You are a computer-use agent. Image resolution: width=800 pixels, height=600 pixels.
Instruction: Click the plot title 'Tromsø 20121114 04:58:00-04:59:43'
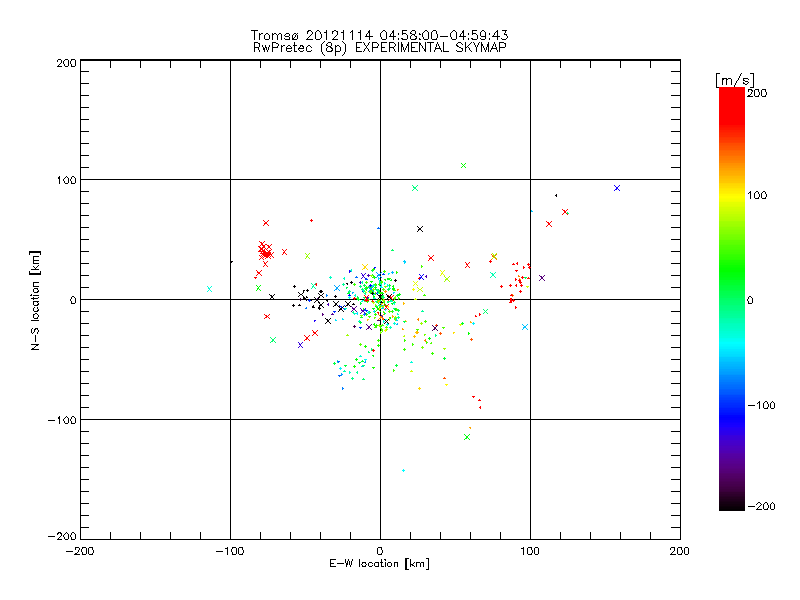380,35
